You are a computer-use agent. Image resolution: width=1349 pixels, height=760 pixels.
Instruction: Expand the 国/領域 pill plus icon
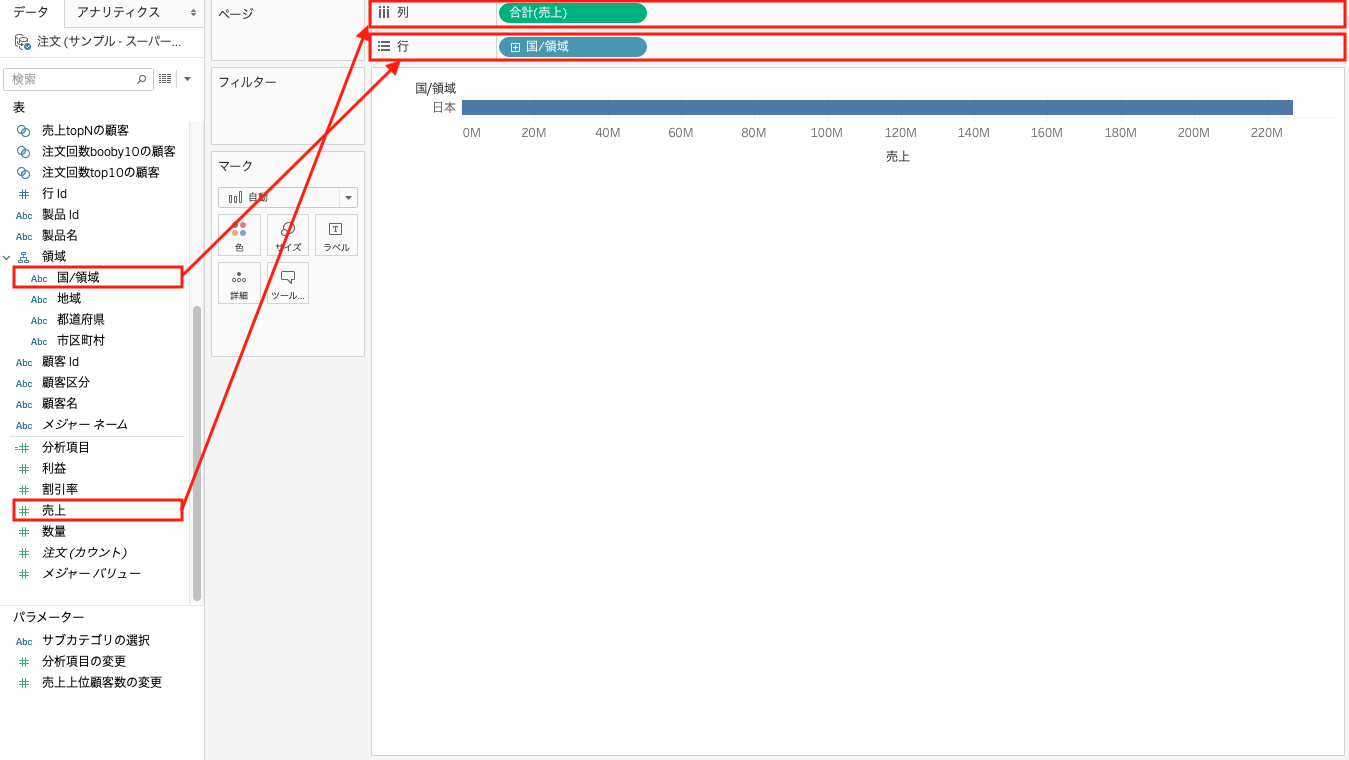(515, 47)
